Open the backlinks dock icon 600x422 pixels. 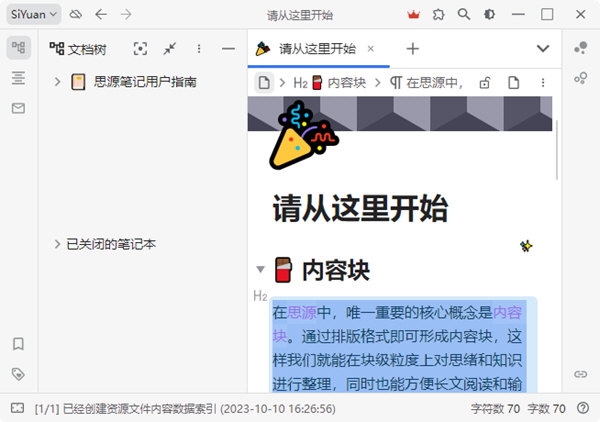(580, 374)
